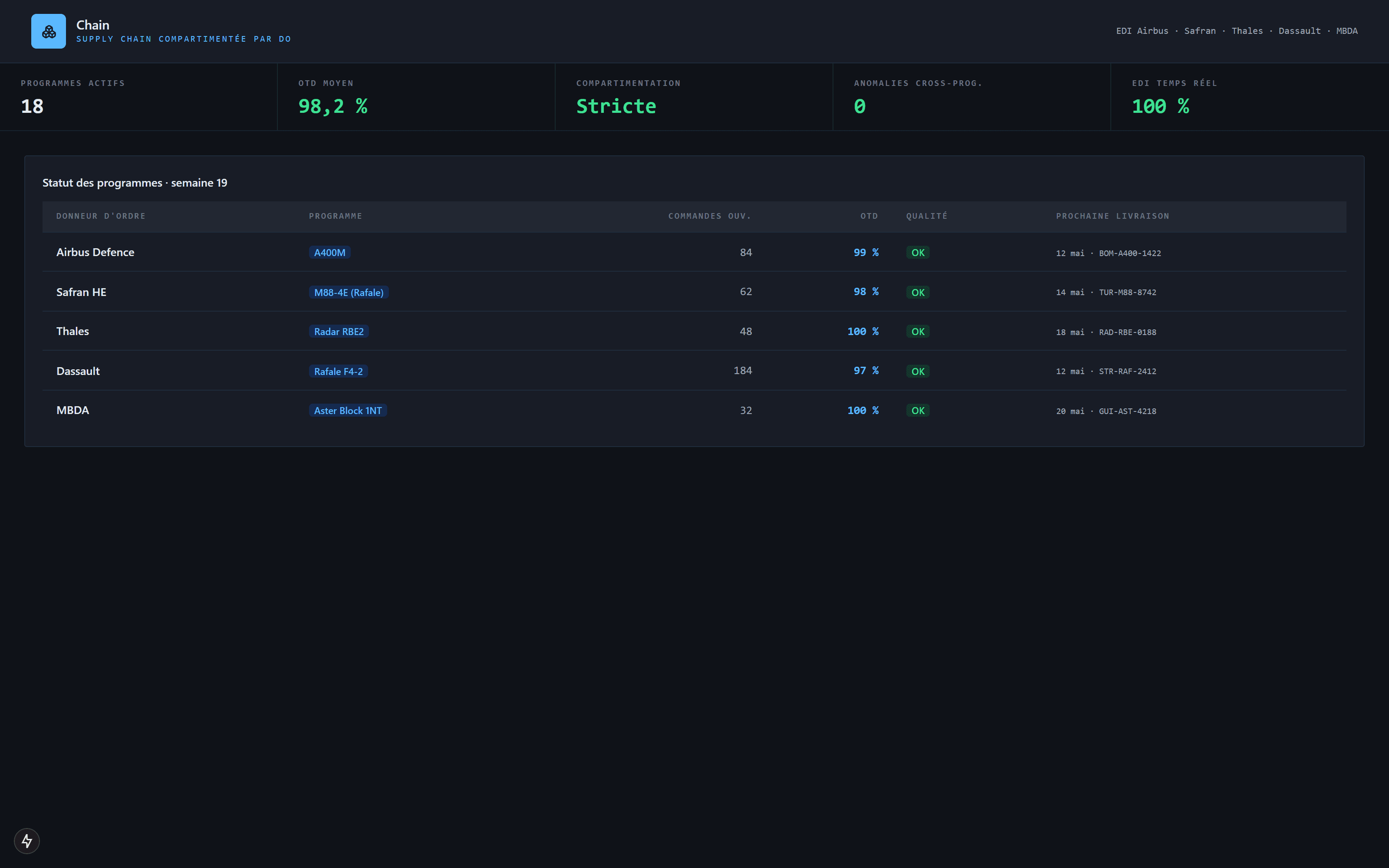
Task: Select the 100 % OTD for Thales
Action: [862, 331]
